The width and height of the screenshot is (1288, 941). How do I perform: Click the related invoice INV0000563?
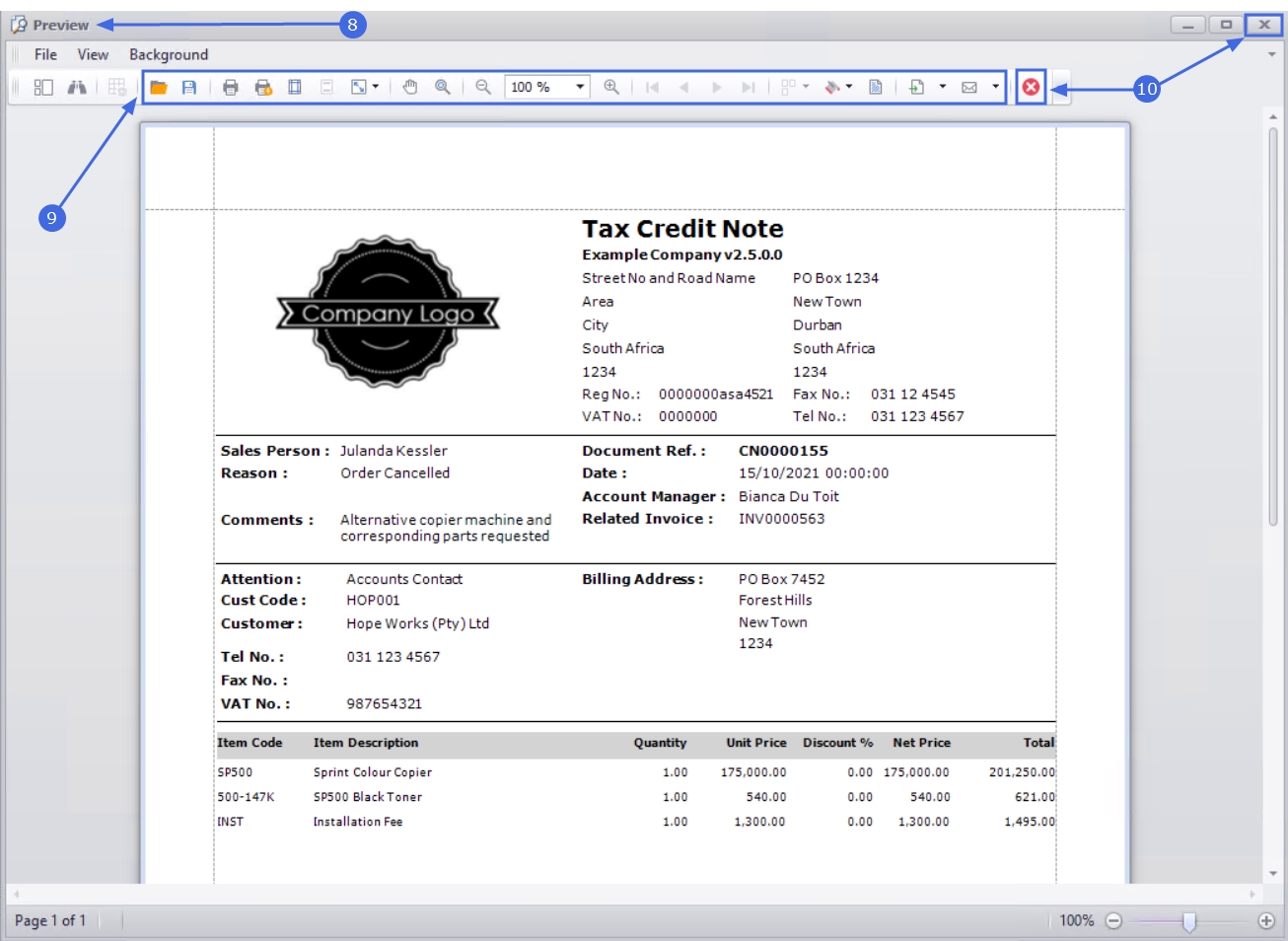(781, 519)
